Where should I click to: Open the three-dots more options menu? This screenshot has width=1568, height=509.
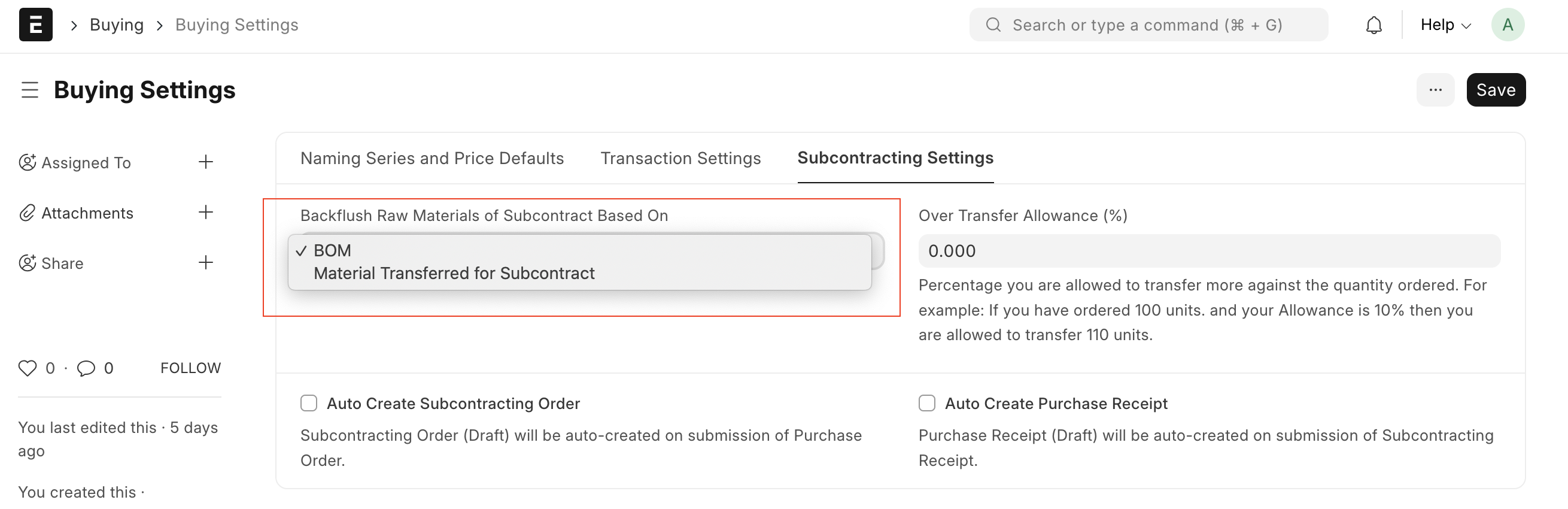(x=1435, y=90)
